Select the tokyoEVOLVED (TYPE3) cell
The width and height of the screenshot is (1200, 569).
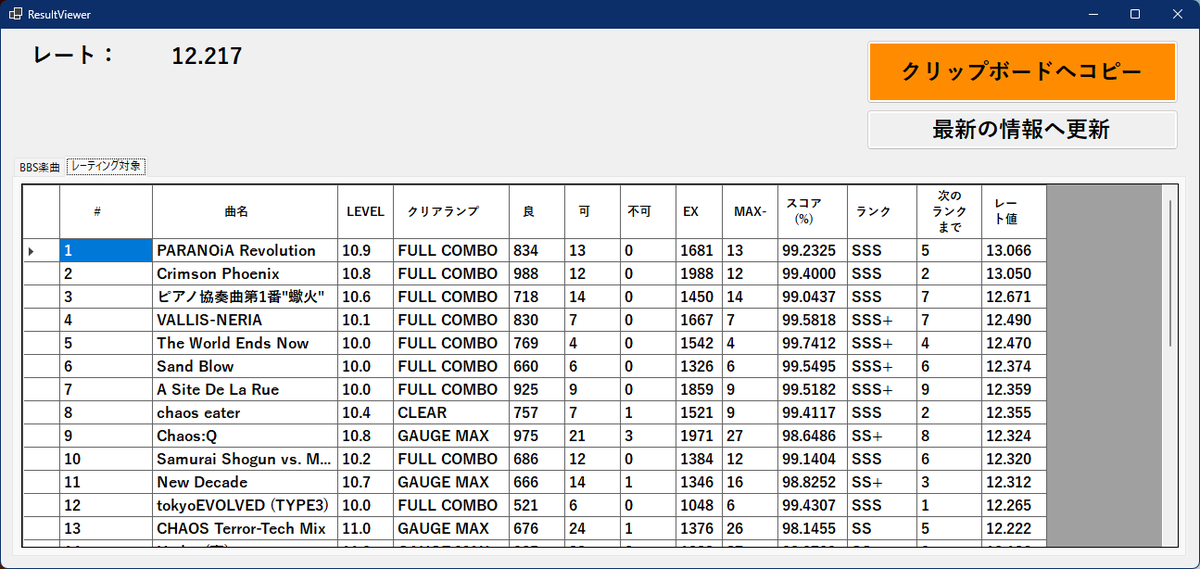[245, 505]
